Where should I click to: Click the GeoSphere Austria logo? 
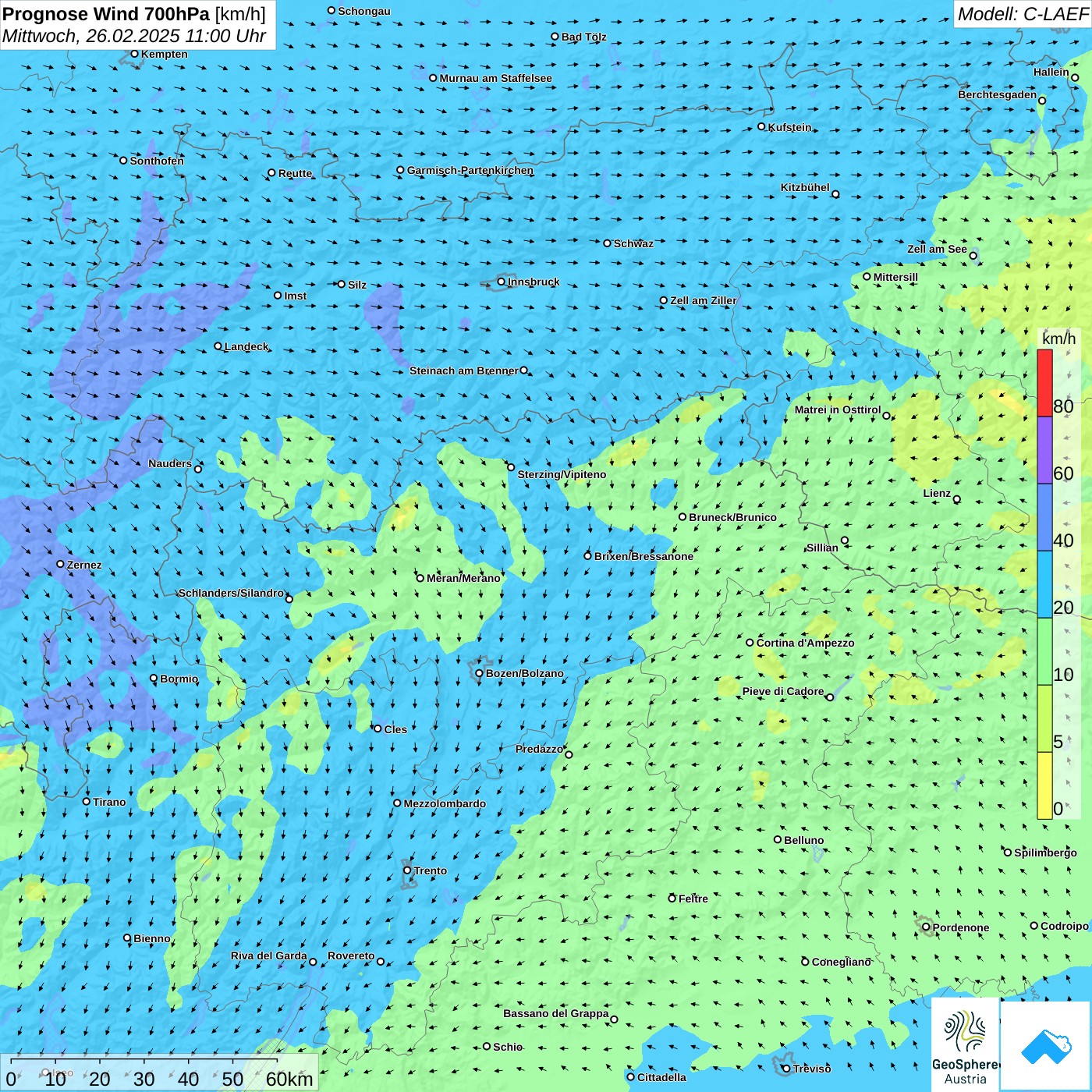point(965,1044)
